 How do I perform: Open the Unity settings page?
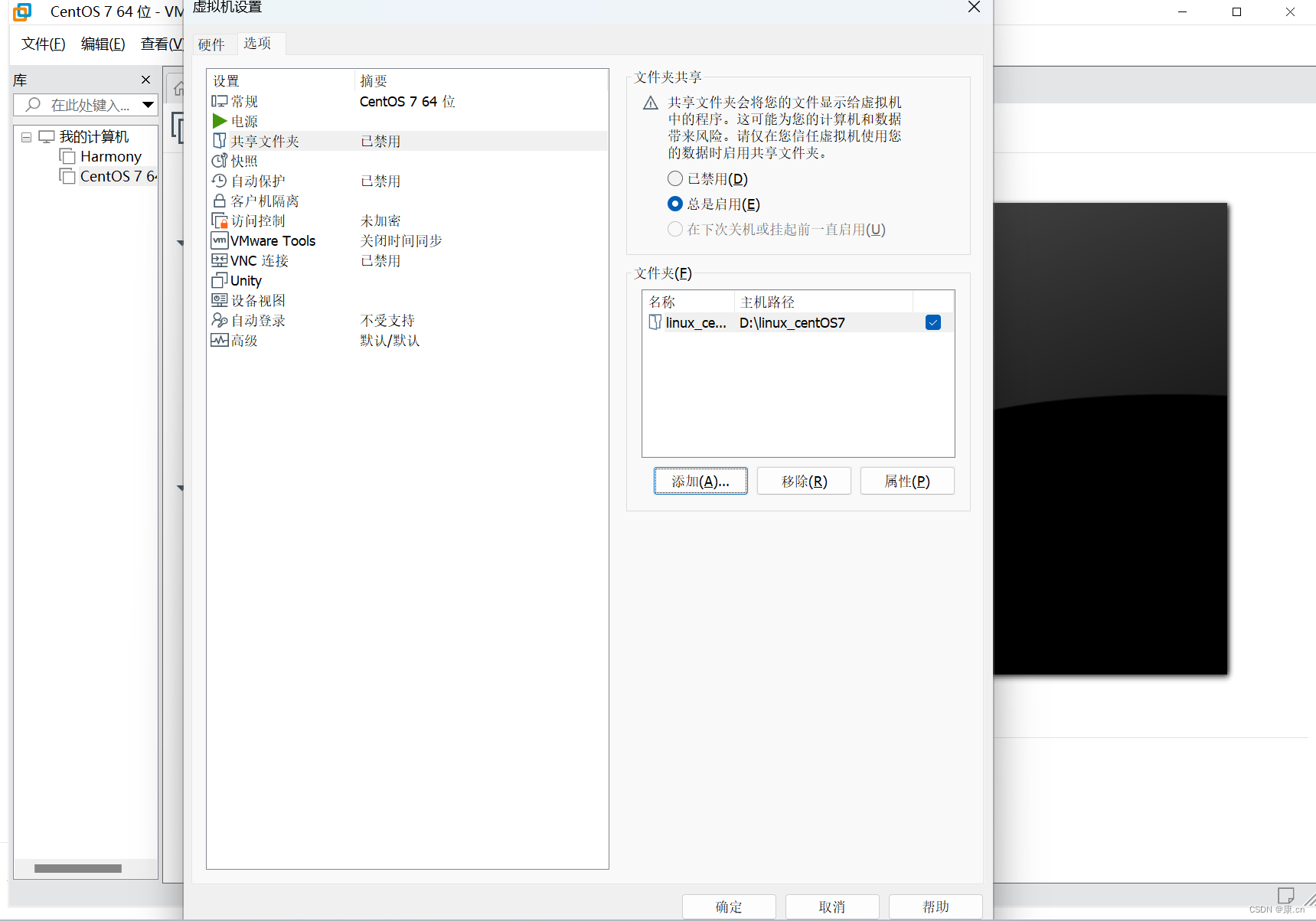point(245,279)
